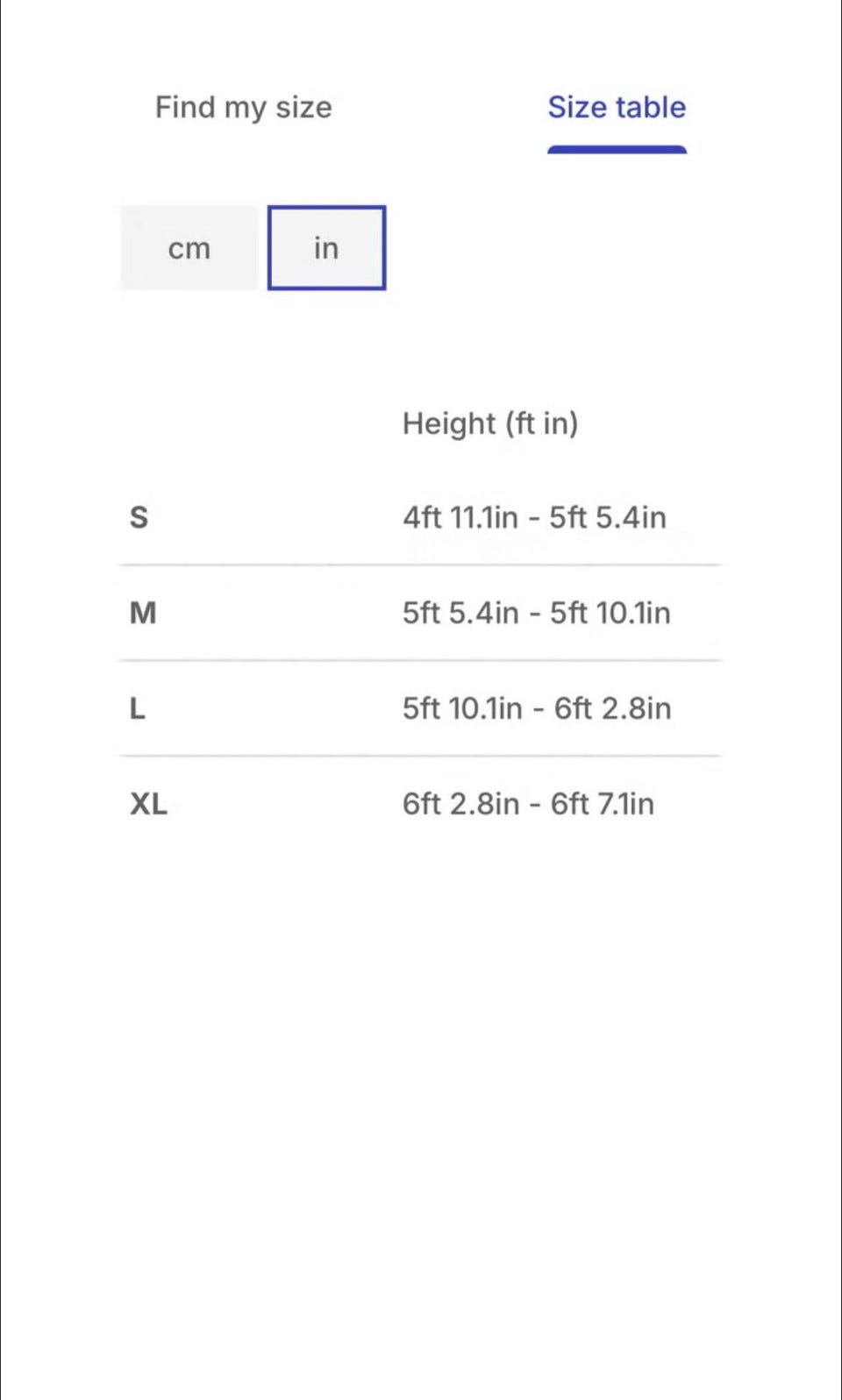Click the "6ft 7.1in" value in XL row
This screenshot has width=842, height=1400.
pos(603,804)
